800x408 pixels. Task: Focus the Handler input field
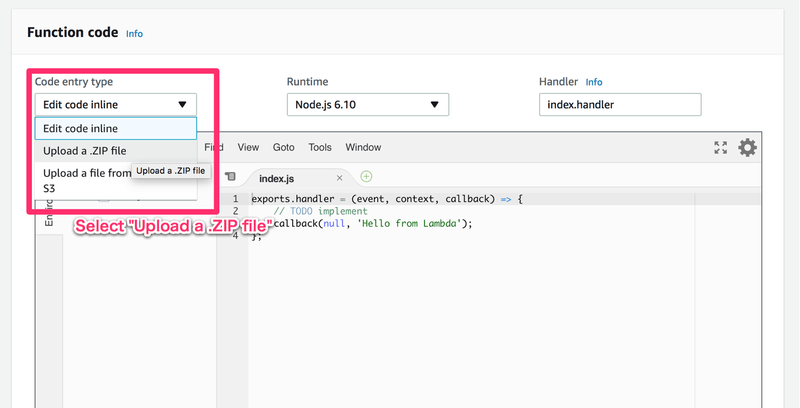pyautogui.click(x=619, y=104)
